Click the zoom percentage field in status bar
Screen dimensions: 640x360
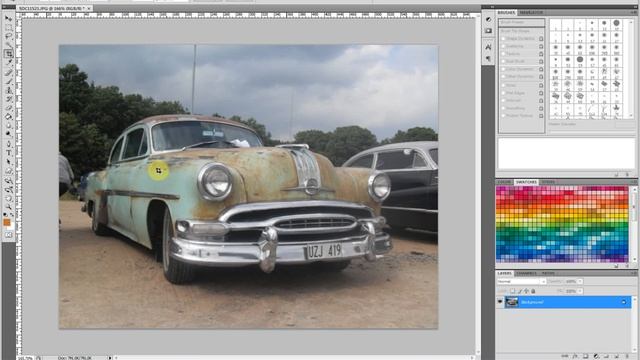pyautogui.click(x=25, y=358)
